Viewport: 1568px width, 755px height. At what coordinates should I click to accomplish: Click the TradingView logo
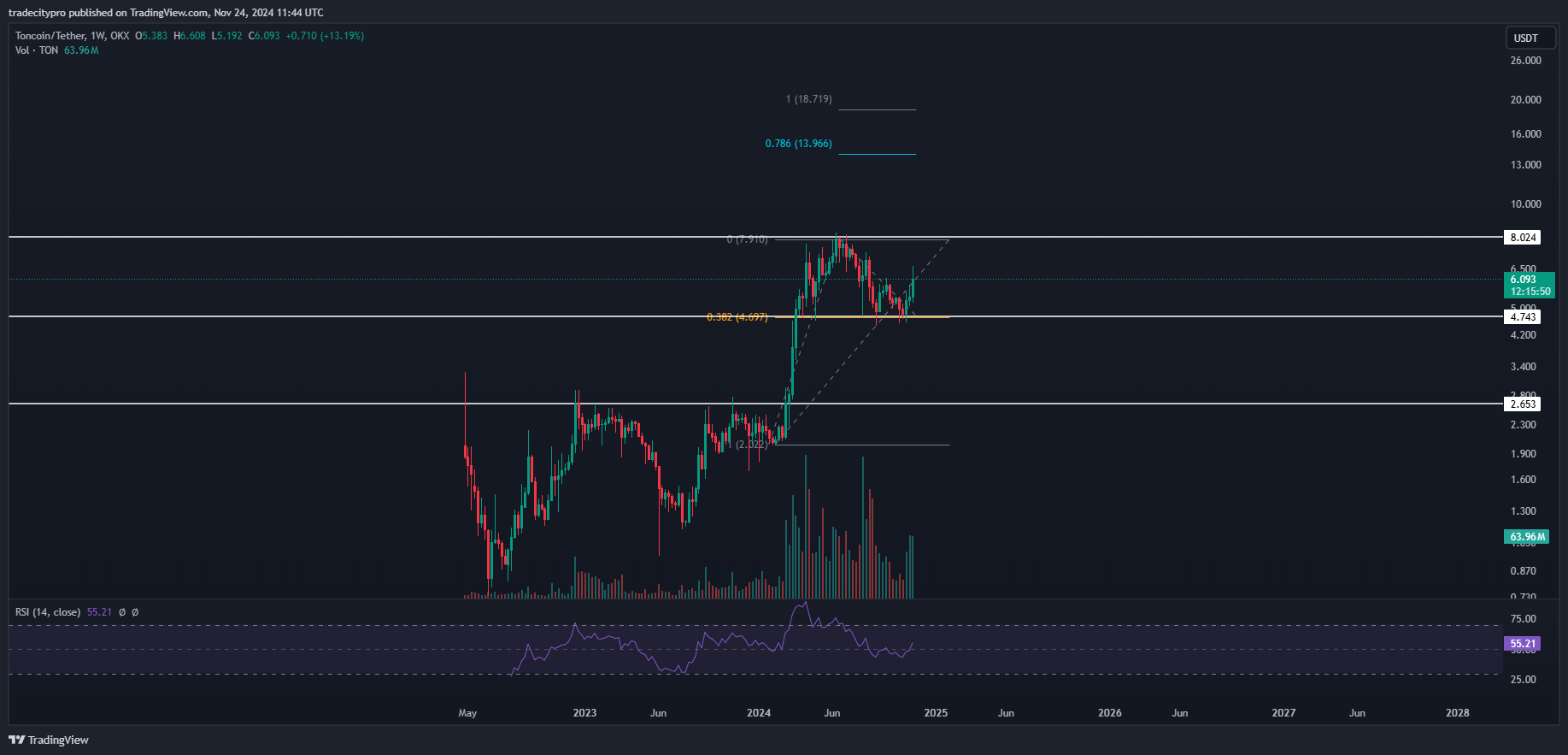tap(49, 740)
